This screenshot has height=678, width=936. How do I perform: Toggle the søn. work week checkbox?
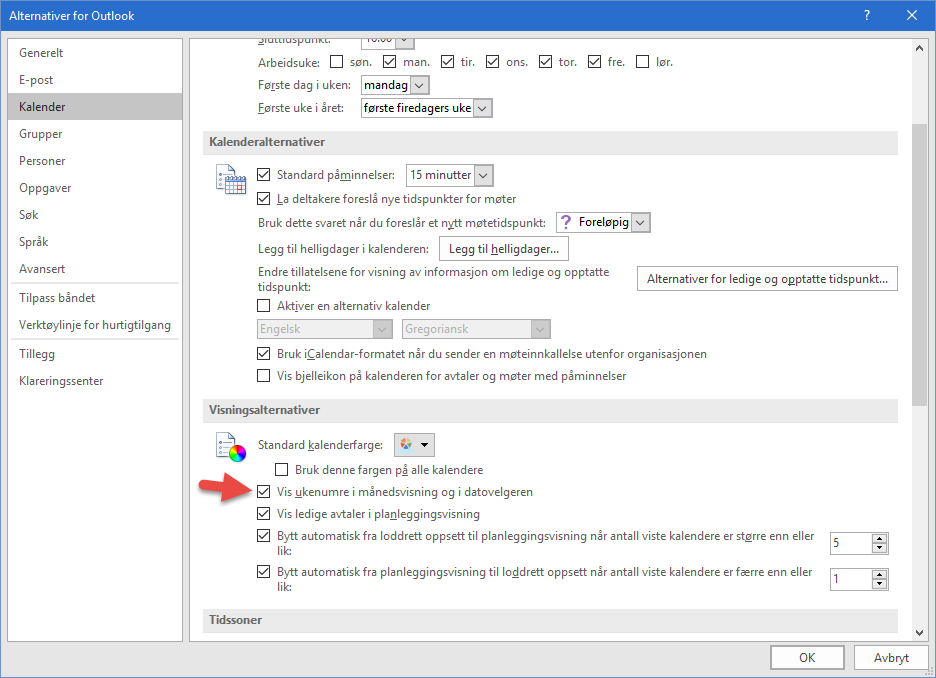[x=337, y=61]
